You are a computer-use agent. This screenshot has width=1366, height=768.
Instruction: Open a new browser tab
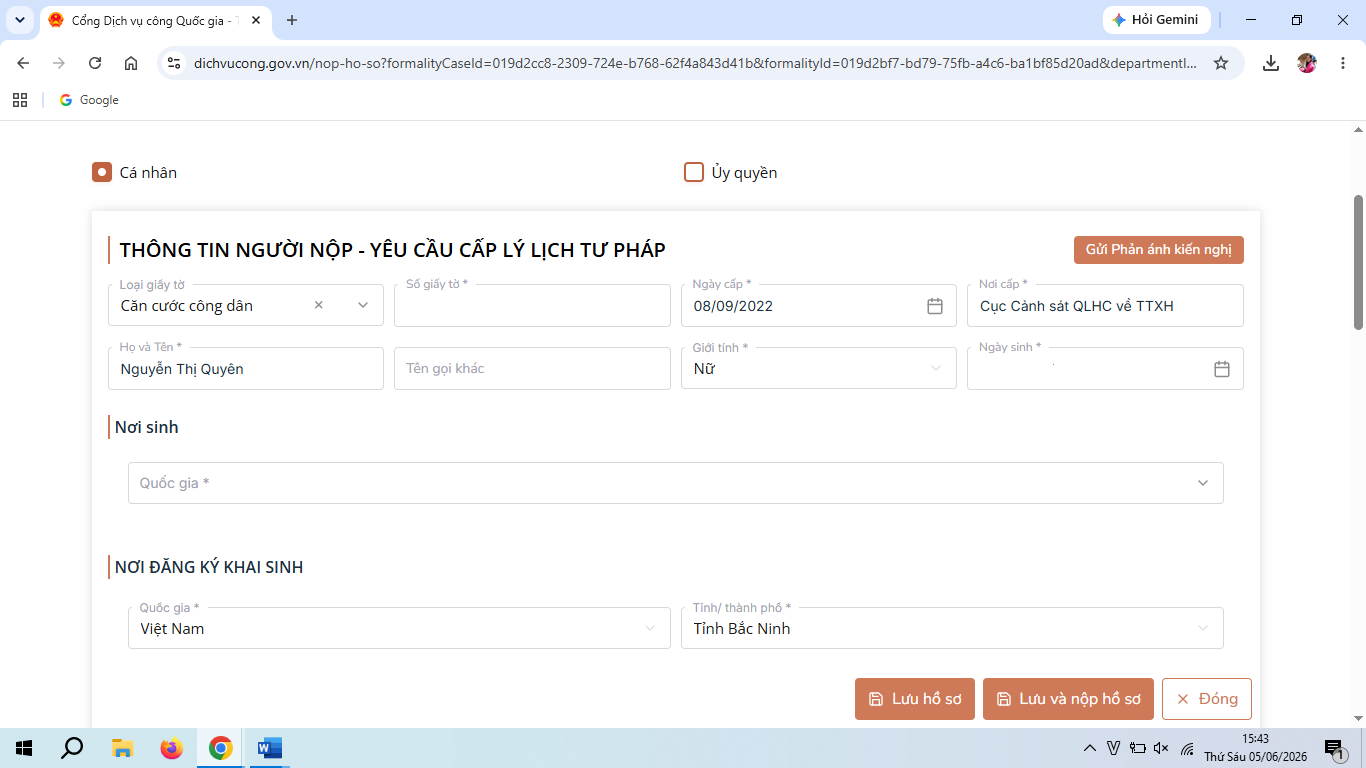[x=292, y=20]
